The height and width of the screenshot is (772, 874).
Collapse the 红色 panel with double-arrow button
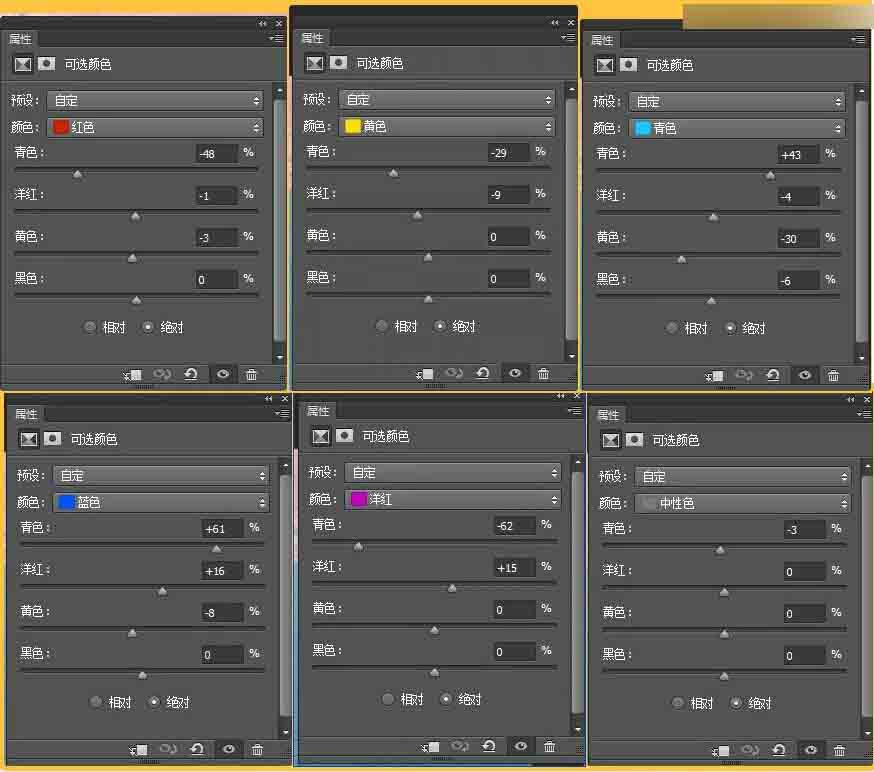coord(263,24)
